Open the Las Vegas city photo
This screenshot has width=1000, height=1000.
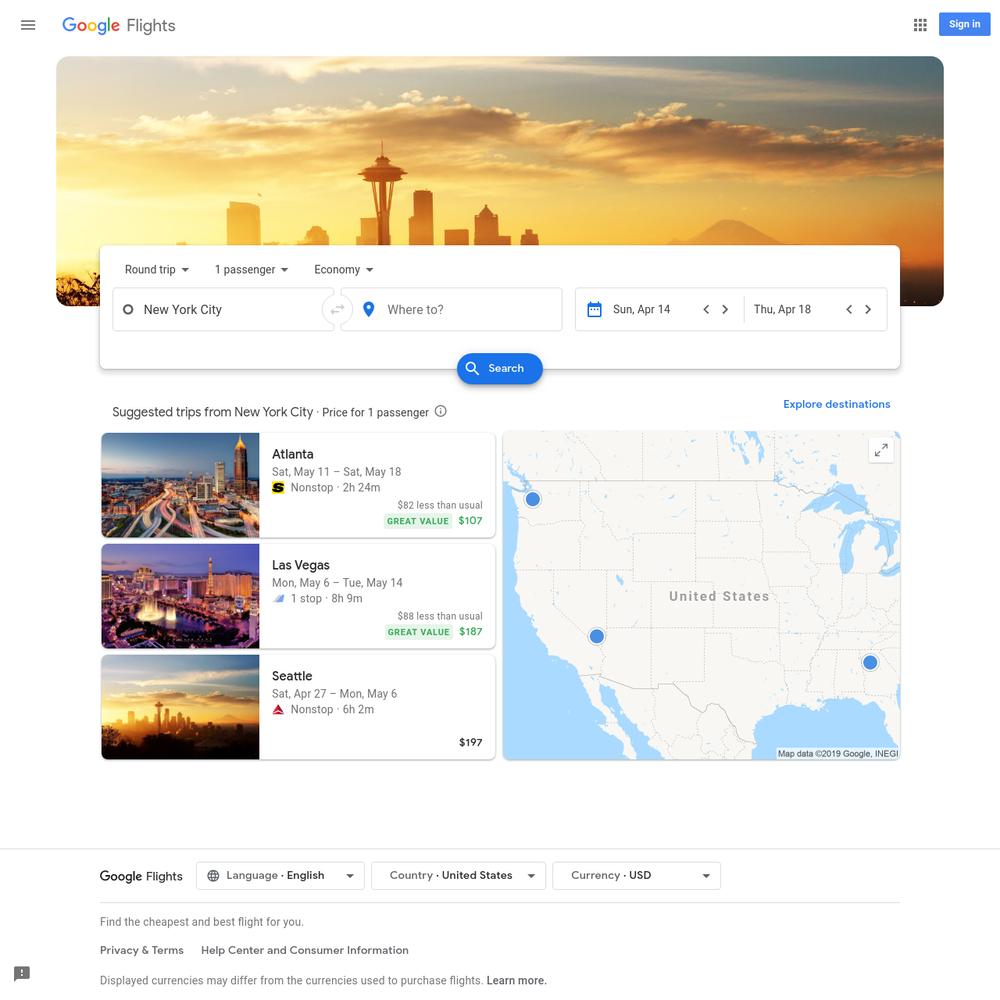(x=180, y=596)
